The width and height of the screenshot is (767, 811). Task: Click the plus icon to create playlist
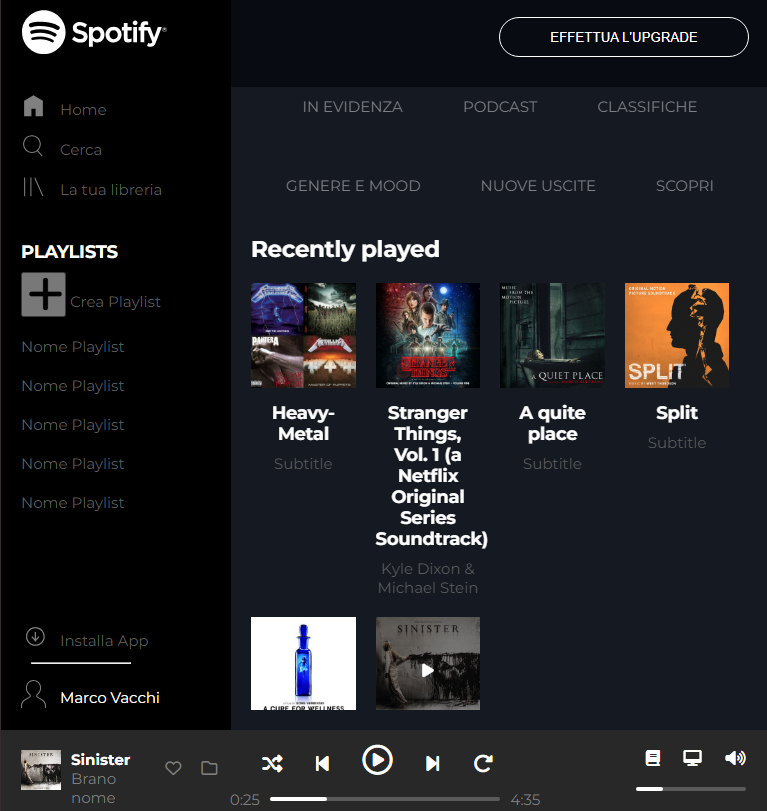click(43, 294)
